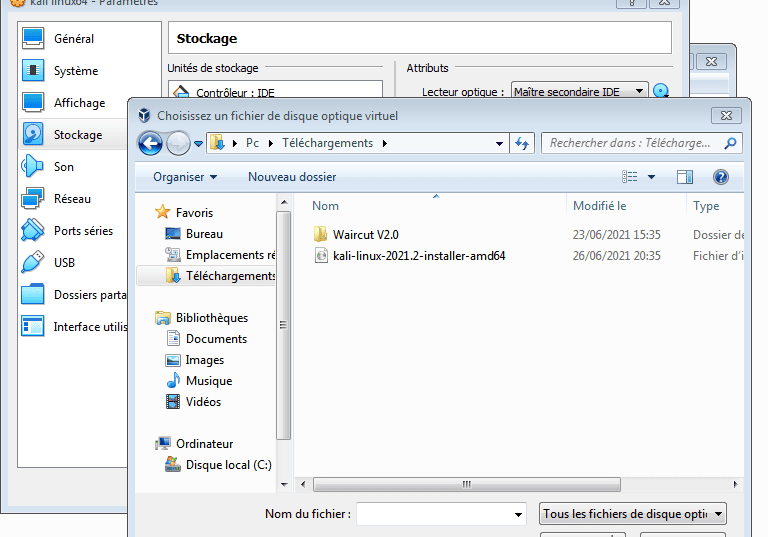Open view options dropdown arrow
Screen dimensions: 768x537
(x=651, y=177)
